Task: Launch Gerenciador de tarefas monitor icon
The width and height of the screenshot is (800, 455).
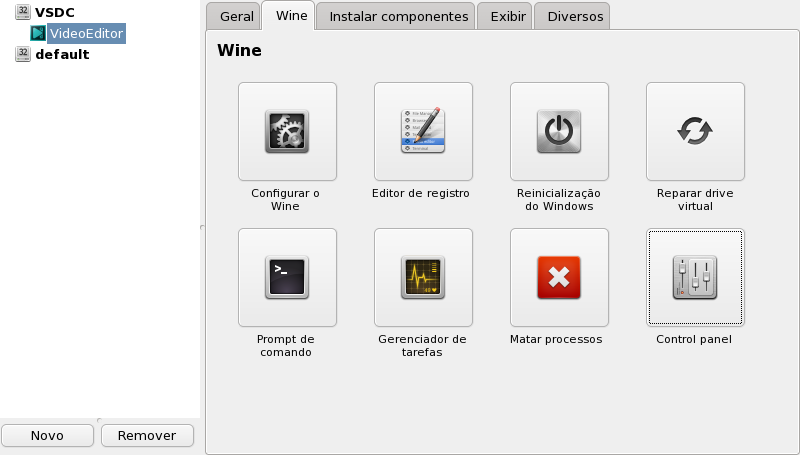Action: [x=423, y=277]
